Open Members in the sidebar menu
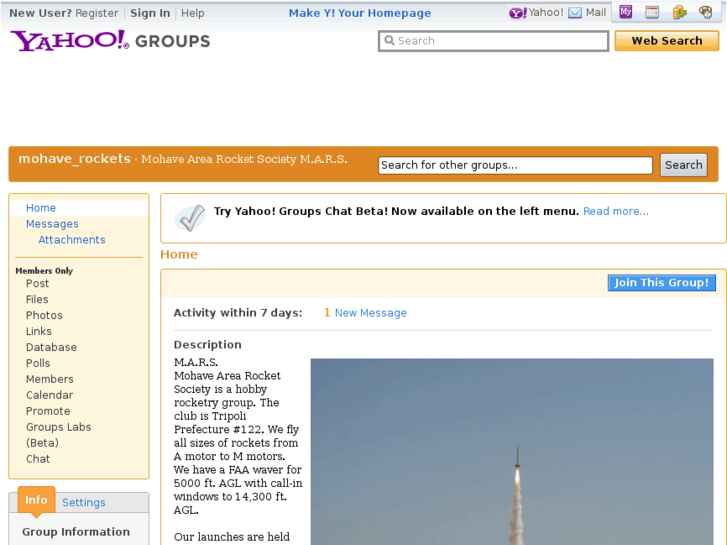 tap(50, 379)
